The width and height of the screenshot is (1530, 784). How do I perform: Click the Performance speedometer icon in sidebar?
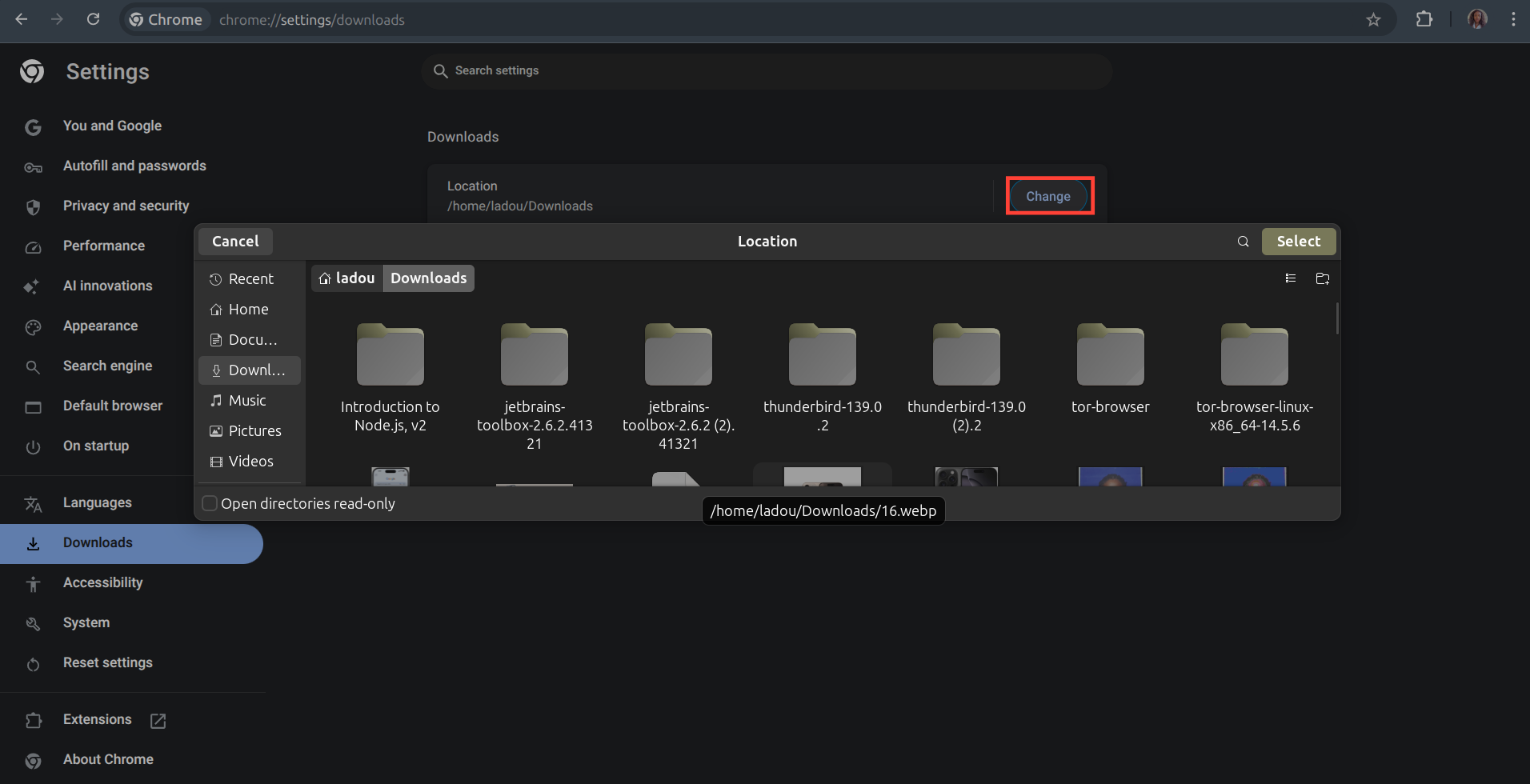coord(33,247)
